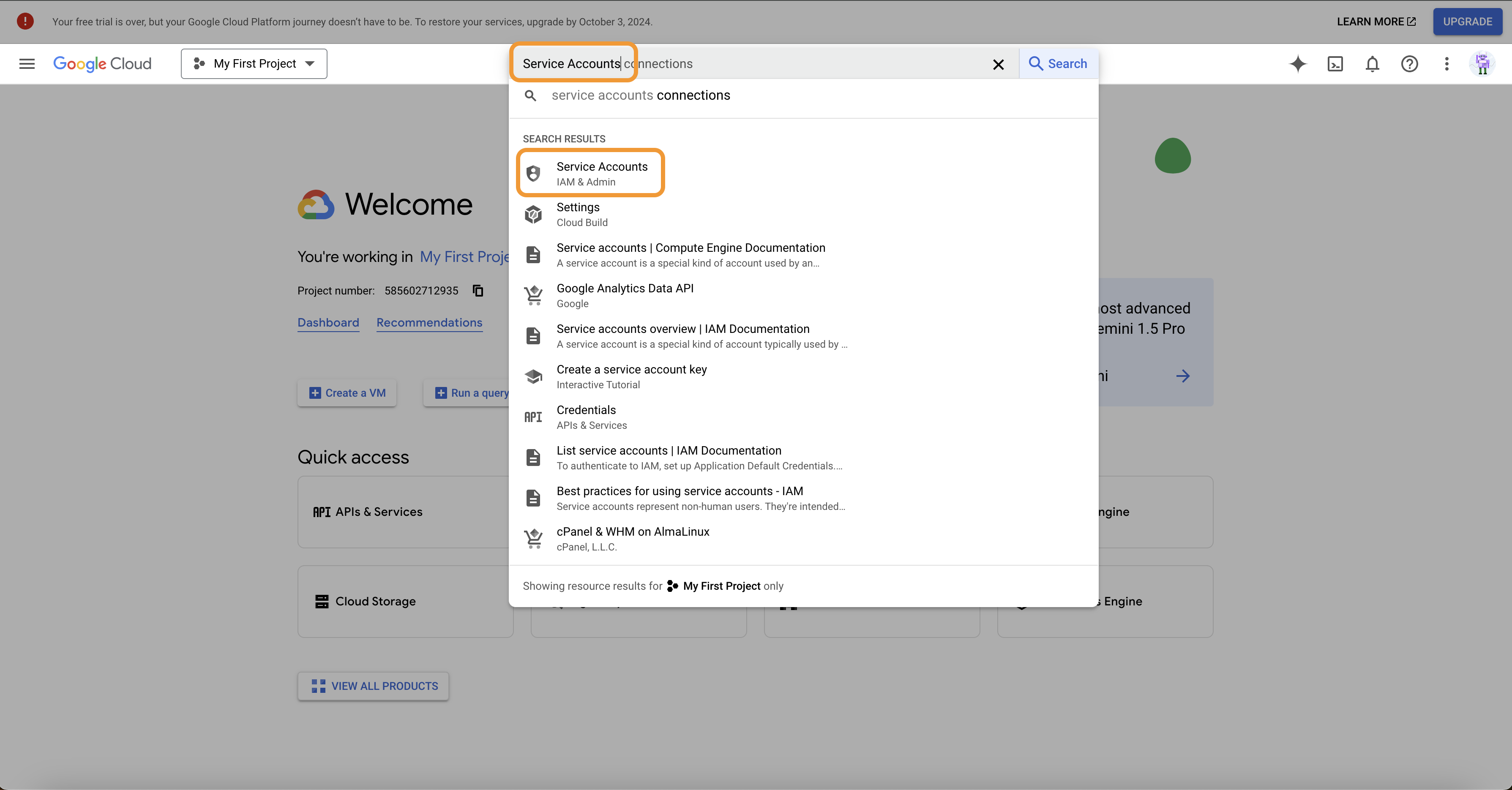The image size is (1512, 790).
Task: Open the user account avatar
Action: [1483, 63]
